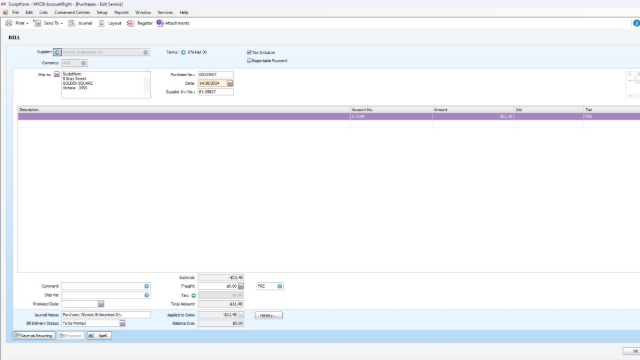Open the Reports menu
Viewport: 640px width, 360px height.
[121, 13]
